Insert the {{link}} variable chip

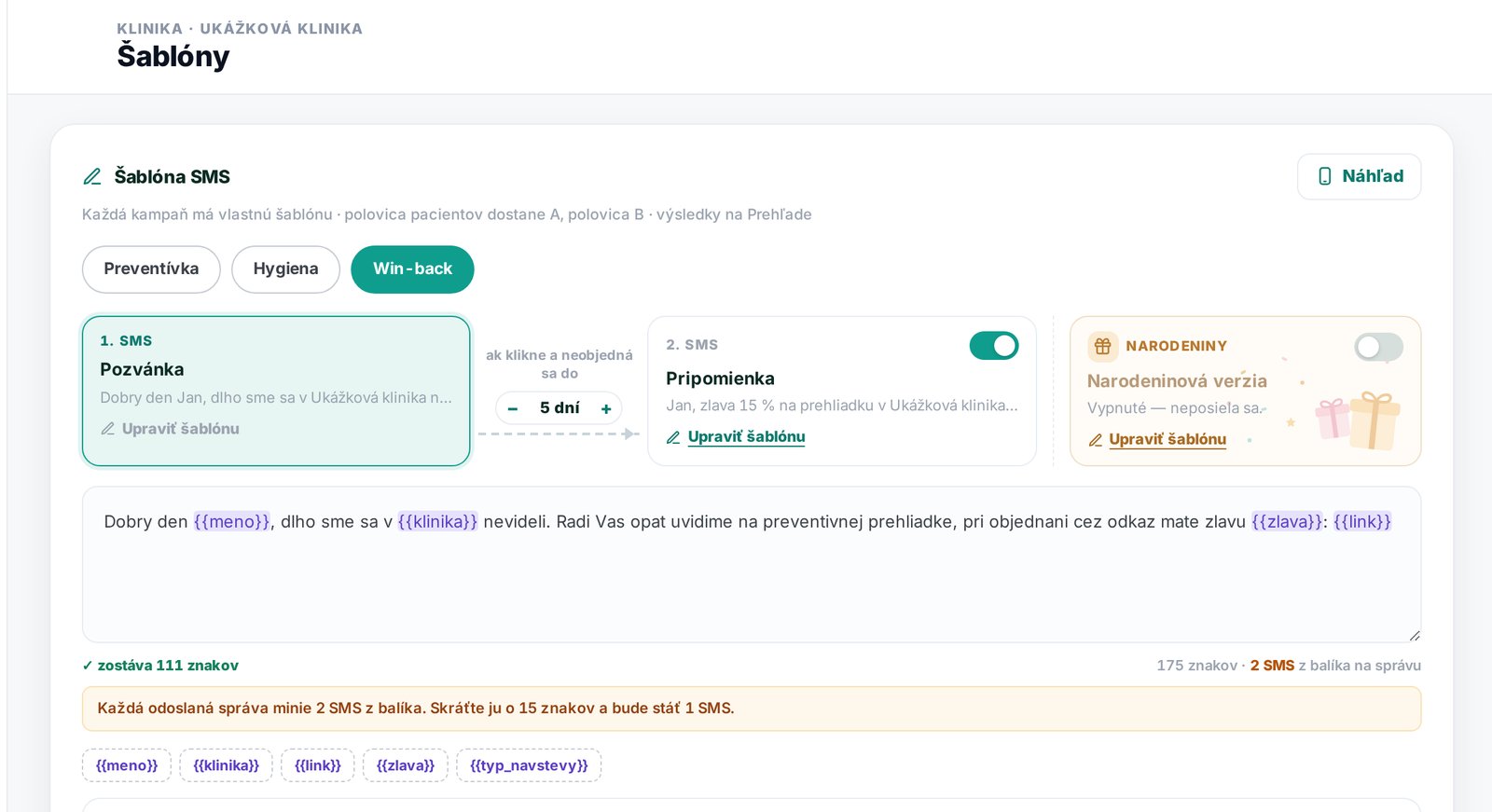point(318,765)
